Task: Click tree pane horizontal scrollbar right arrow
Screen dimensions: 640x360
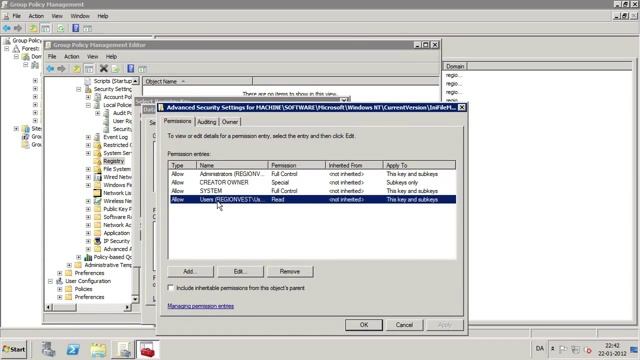Action: [x=128, y=307]
